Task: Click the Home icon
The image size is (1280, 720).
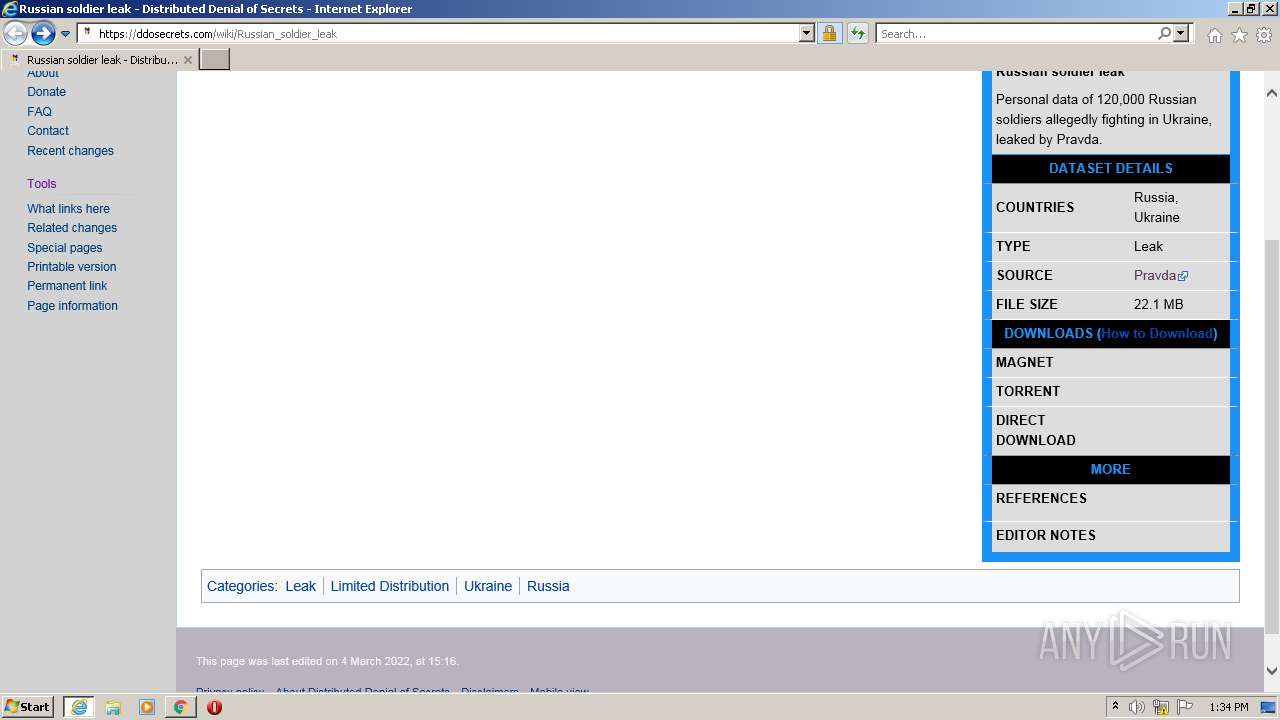Action: [x=1214, y=35]
